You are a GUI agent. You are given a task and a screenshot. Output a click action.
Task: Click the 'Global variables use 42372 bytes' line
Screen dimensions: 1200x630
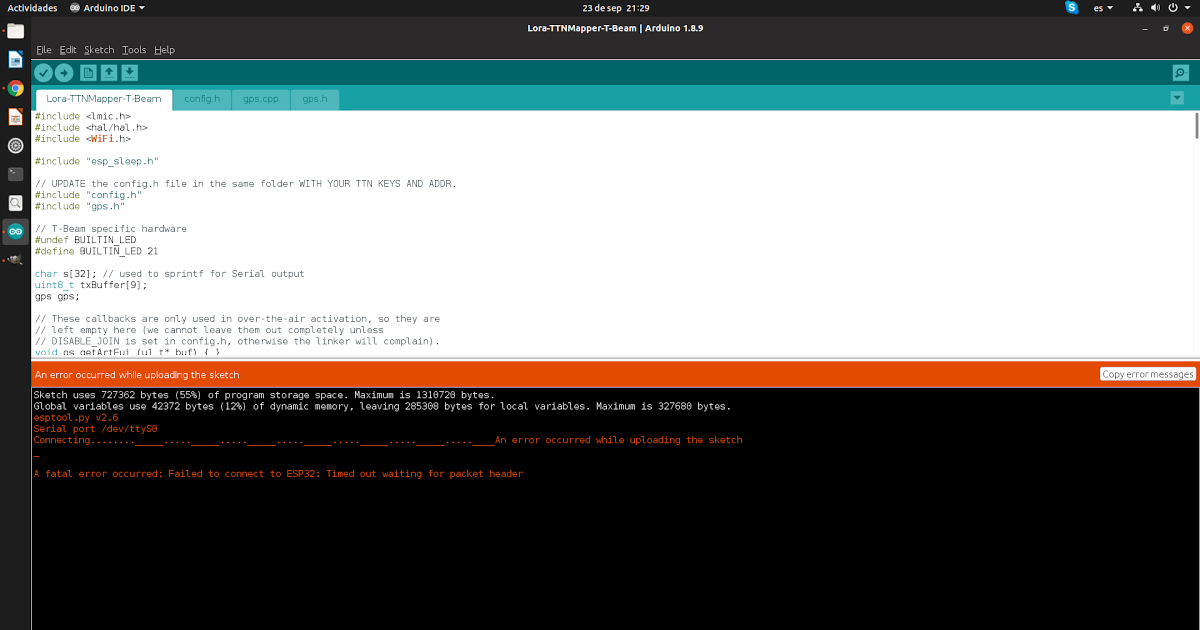pos(382,407)
